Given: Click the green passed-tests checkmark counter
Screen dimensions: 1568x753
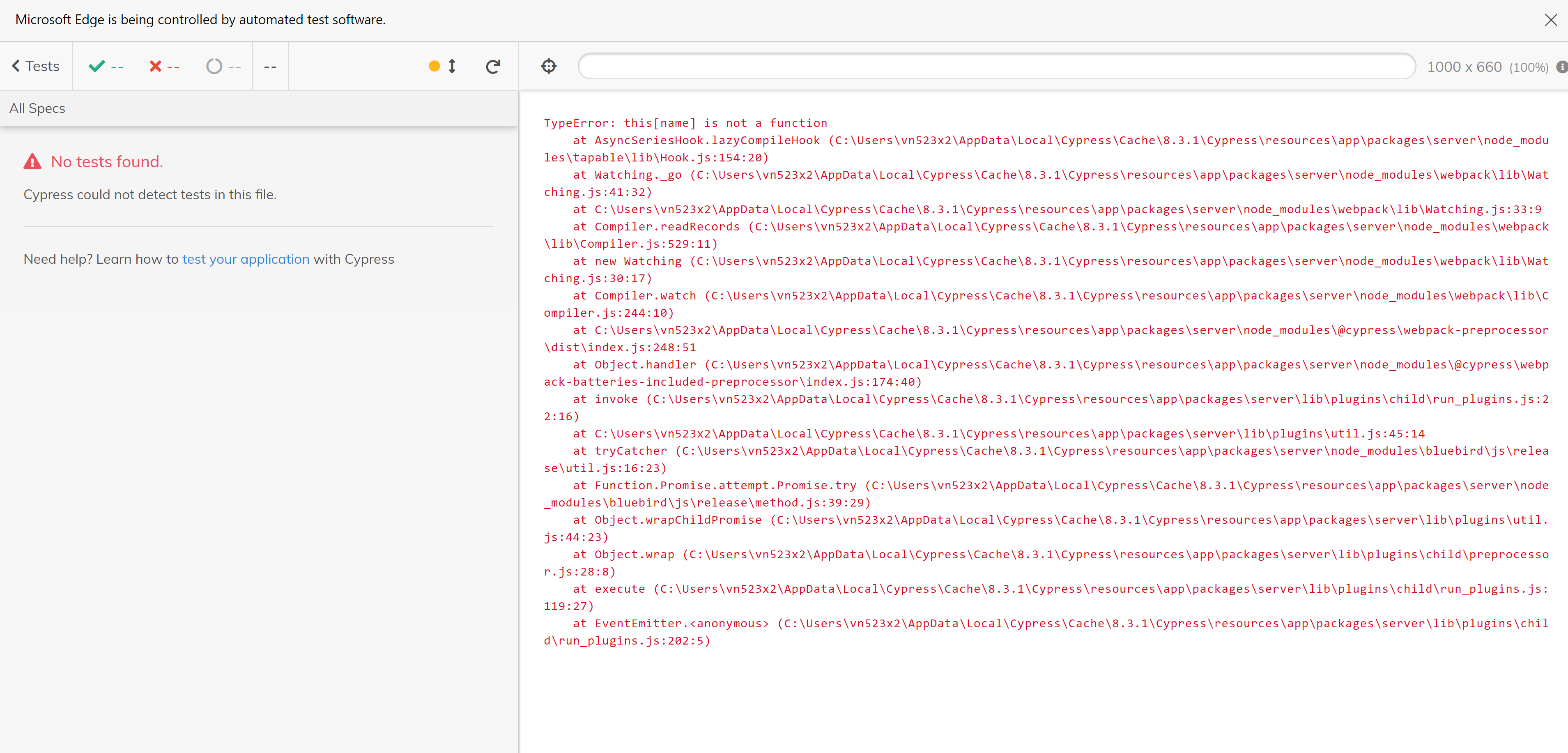Looking at the screenshot, I should pos(106,67).
